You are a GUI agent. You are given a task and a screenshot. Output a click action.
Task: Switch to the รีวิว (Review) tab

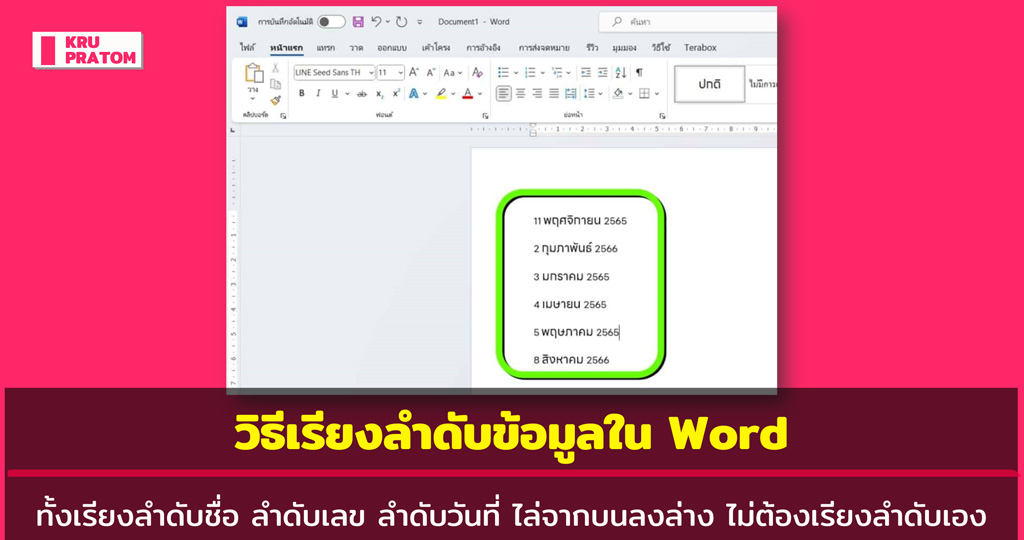[x=592, y=48]
